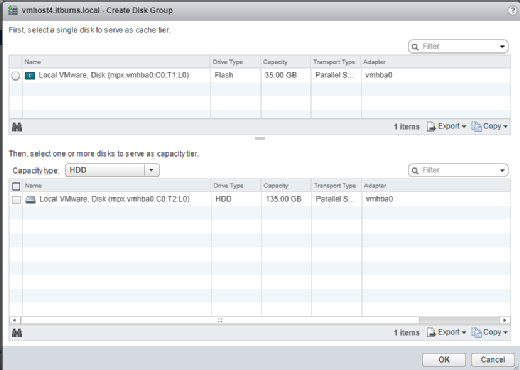Image resolution: width=520 pixels, height=370 pixels.
Task: Click the left arrow of horizontal scrollbar
Action: pyautogui.click(x=14, y=320)
